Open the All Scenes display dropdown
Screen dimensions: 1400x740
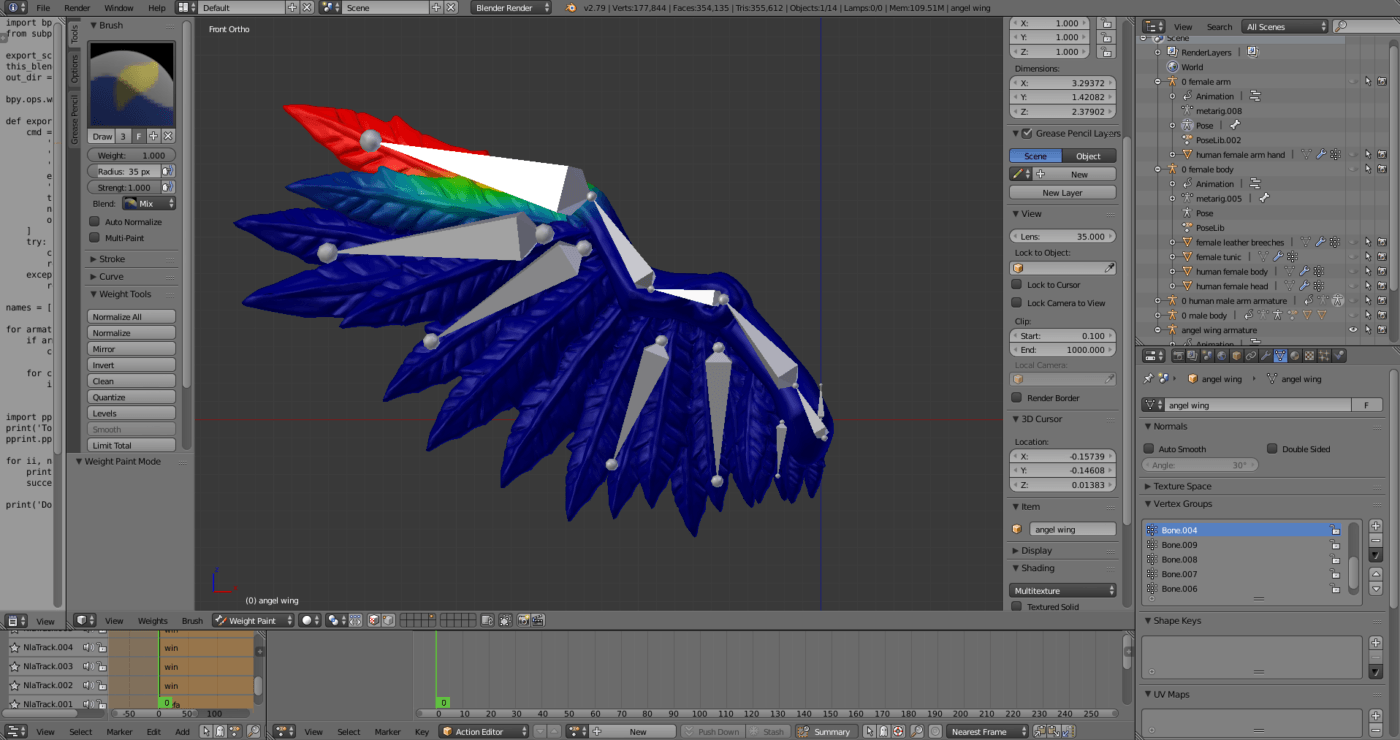(1286, 27)
